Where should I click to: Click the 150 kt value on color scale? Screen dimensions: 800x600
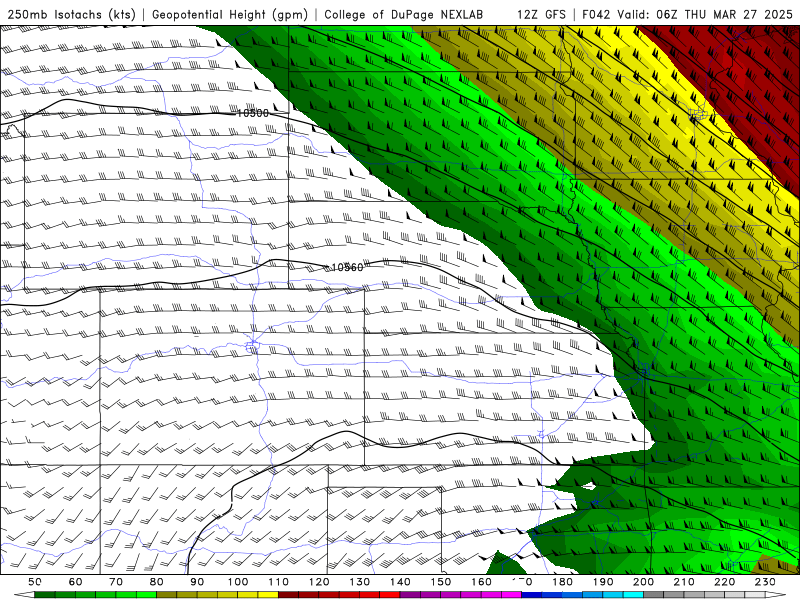441,582
